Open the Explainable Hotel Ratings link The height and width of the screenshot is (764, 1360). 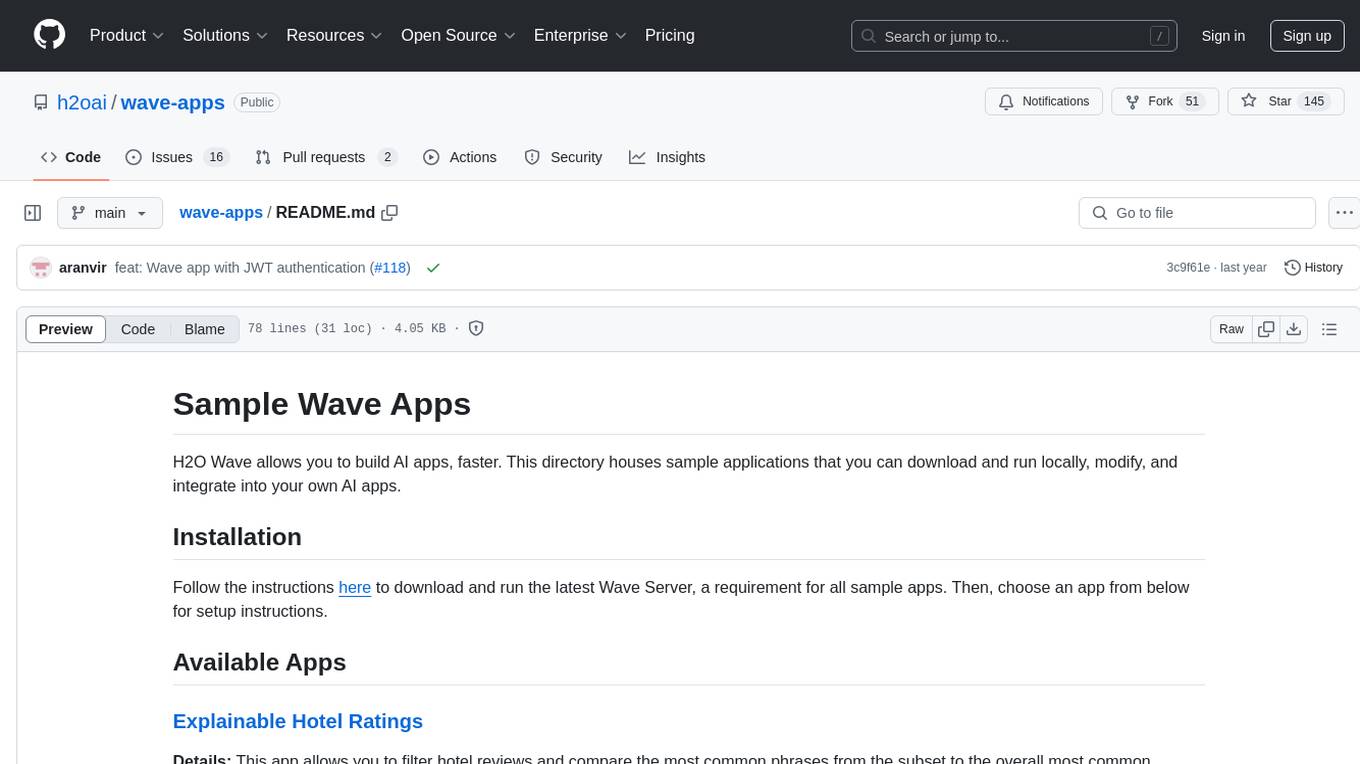tap(298, 721)
